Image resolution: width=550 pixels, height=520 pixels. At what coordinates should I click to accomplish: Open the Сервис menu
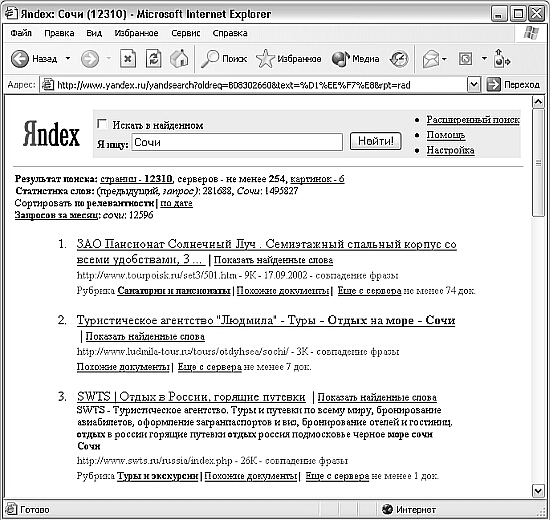[186, 33]
